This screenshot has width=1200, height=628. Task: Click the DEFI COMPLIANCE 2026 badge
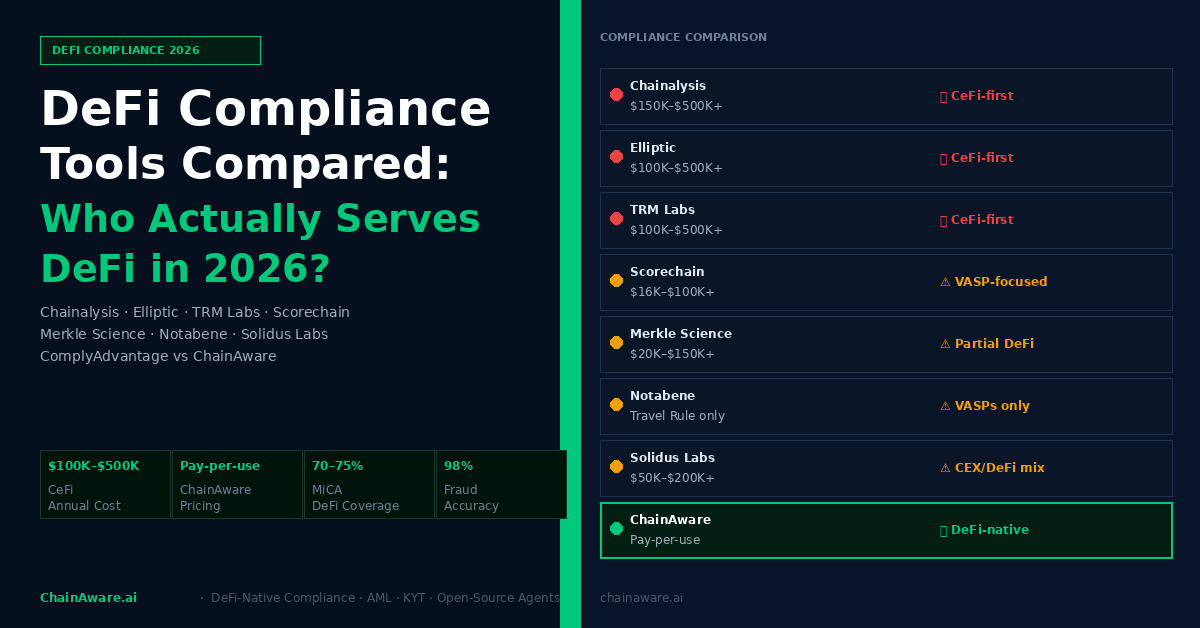click(150, 50)
